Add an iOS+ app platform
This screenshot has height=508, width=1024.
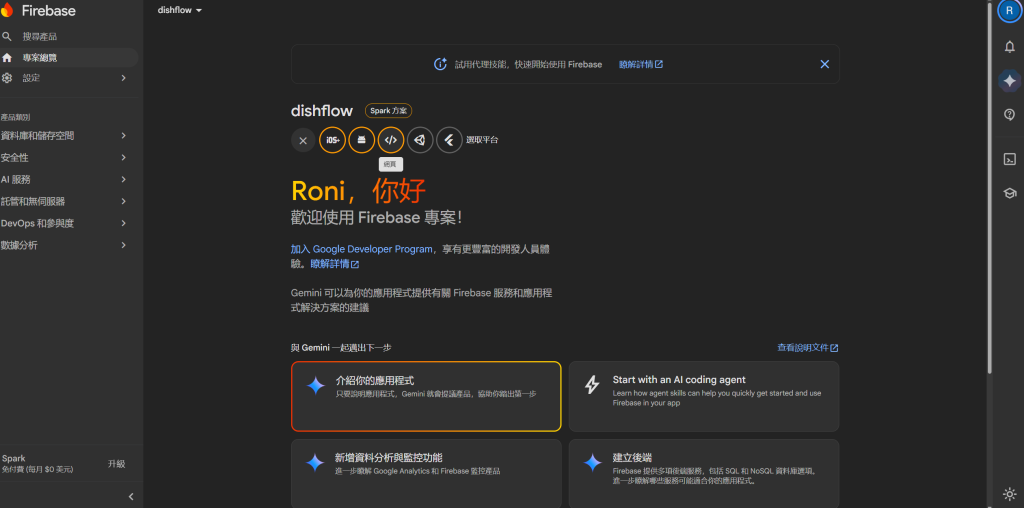(x=332, y=140)
